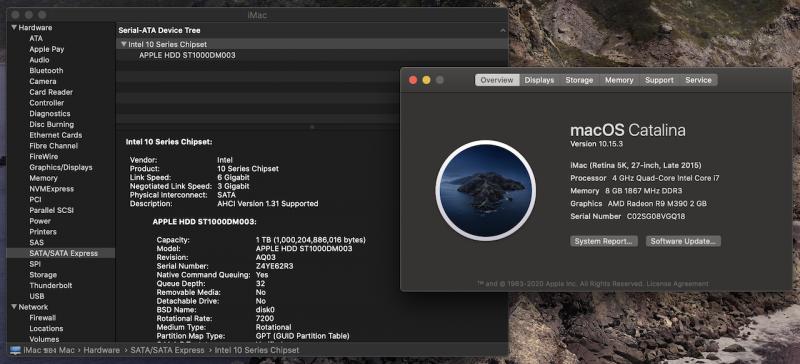
Task: Select Diagnostics in the sidebar
Action: [49, 113]
